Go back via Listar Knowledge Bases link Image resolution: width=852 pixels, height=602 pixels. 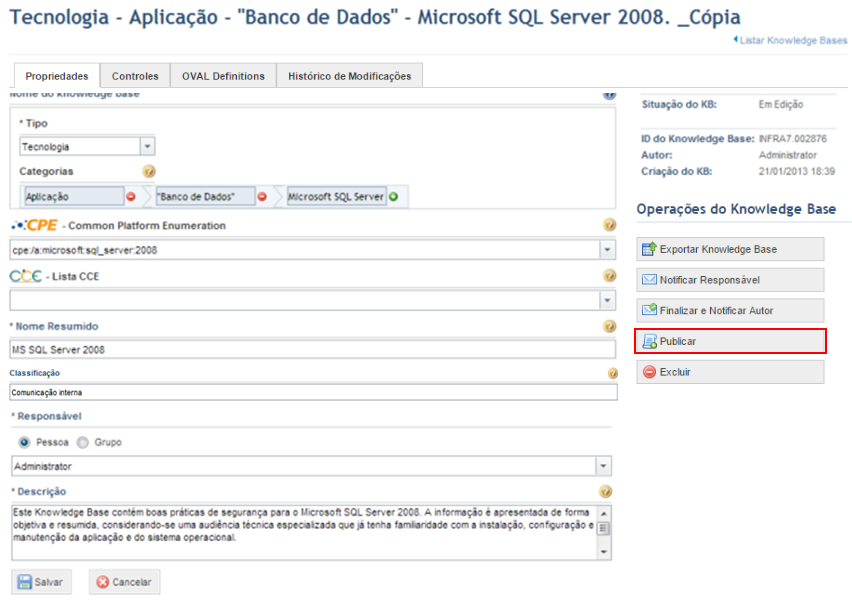point(791,40)
